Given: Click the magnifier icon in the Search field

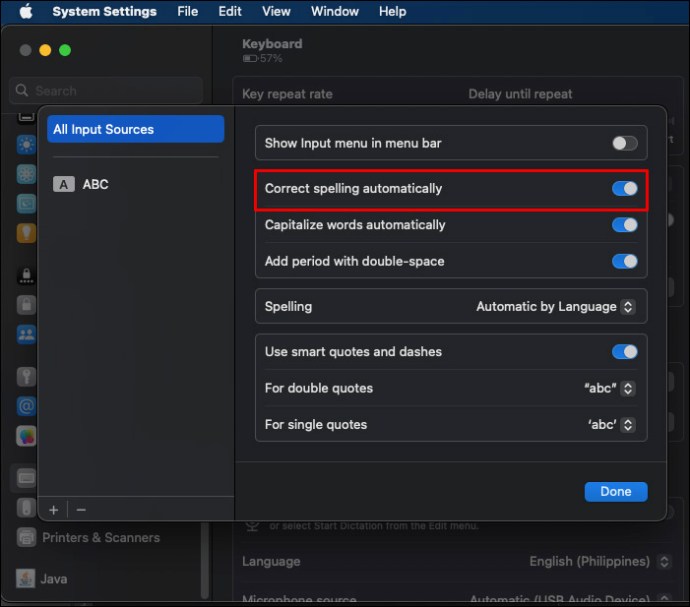Looking at the screenshot, I should pos(22,90).
